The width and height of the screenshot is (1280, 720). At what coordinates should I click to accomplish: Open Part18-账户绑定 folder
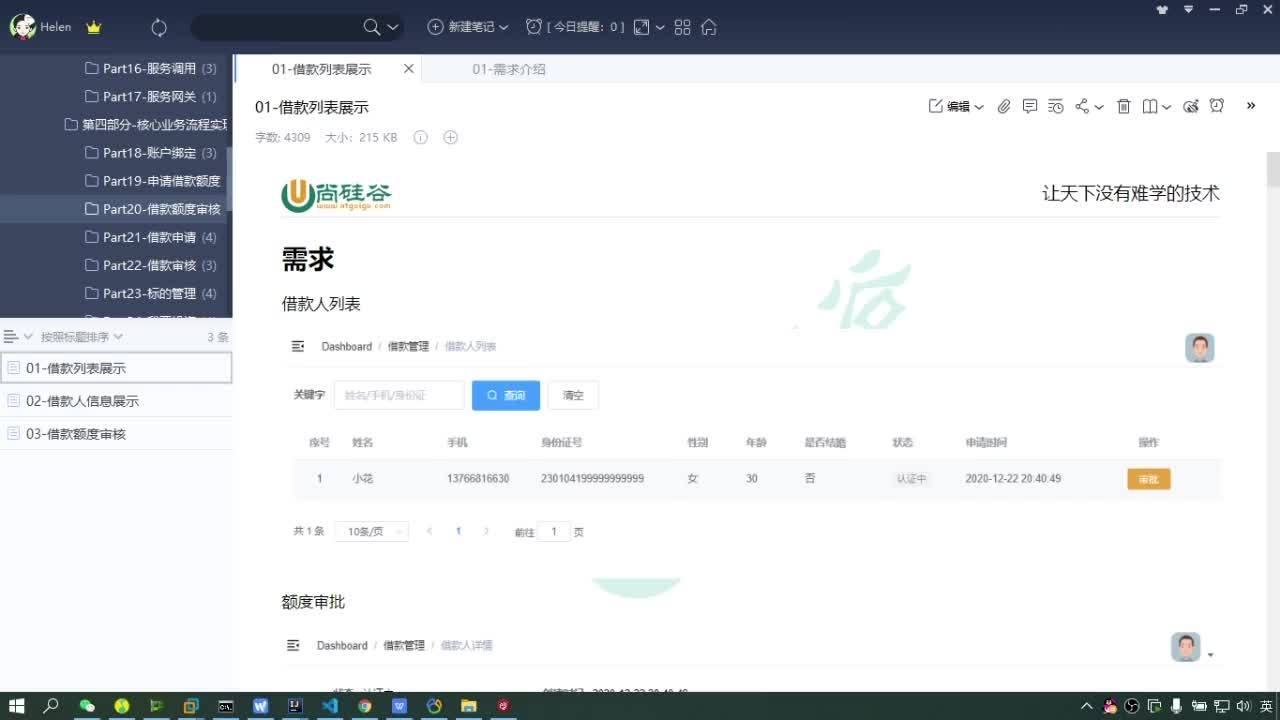click(150, 153)
